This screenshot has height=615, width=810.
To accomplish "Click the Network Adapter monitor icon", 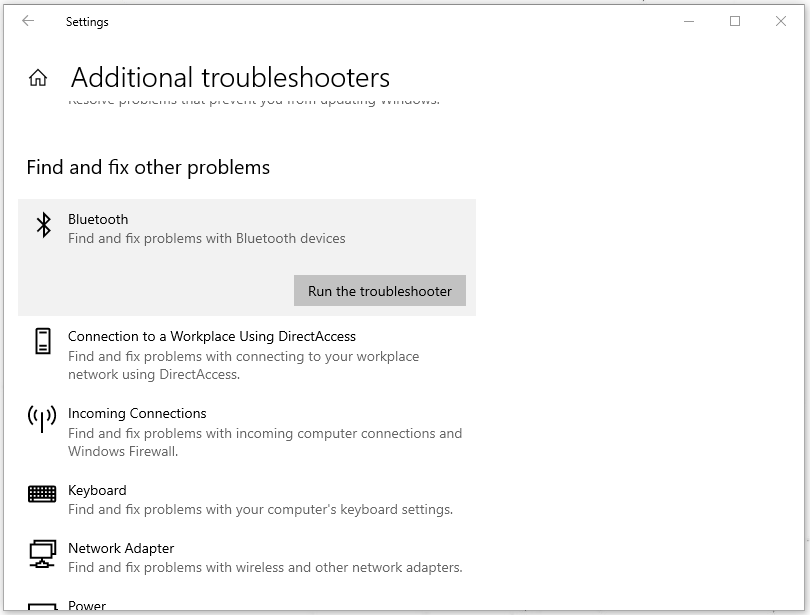I will (x=43, y=554).
